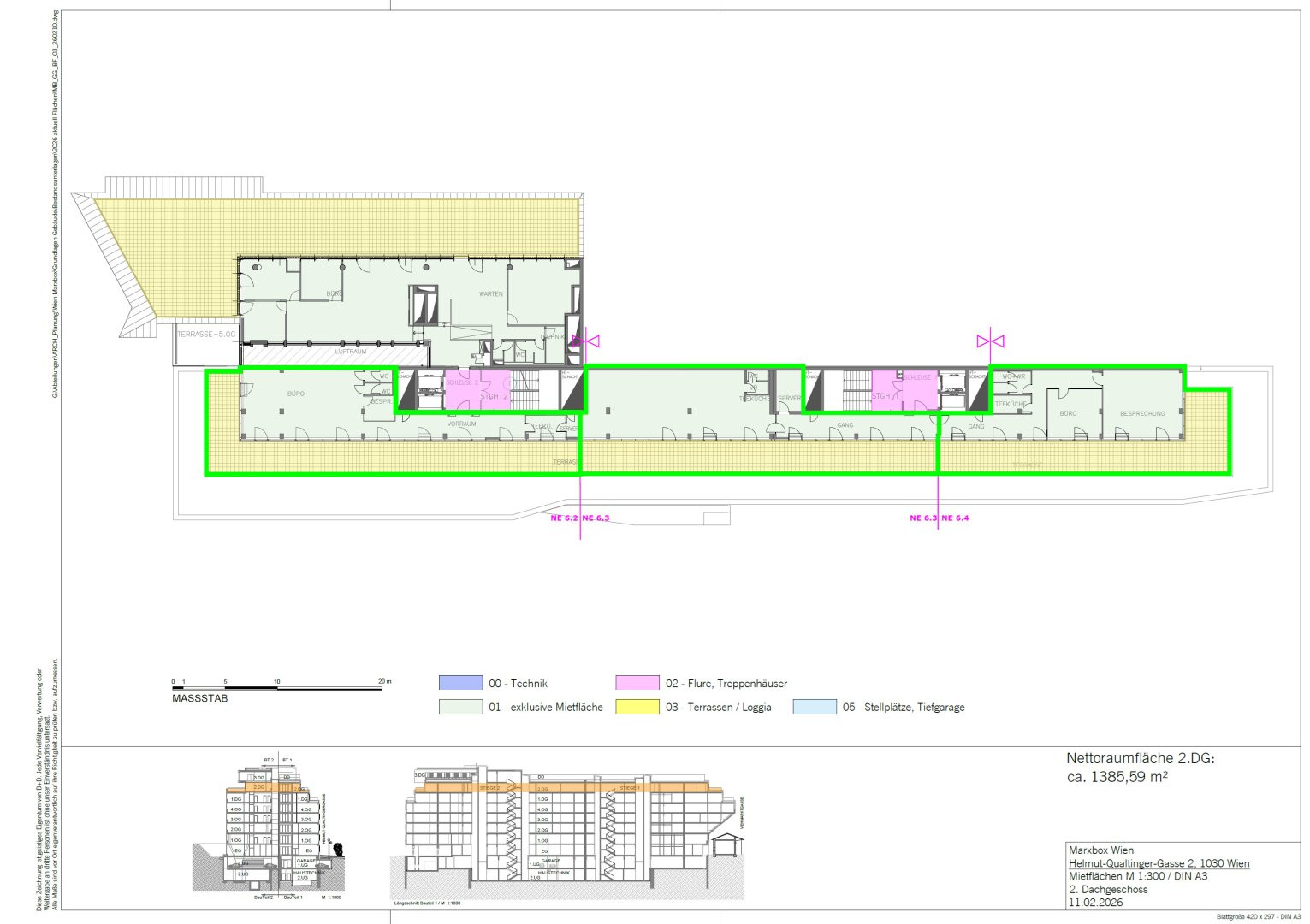
Task: Select the '03 - Terrassen / Loggia' legend text
Action: [719, 708]
